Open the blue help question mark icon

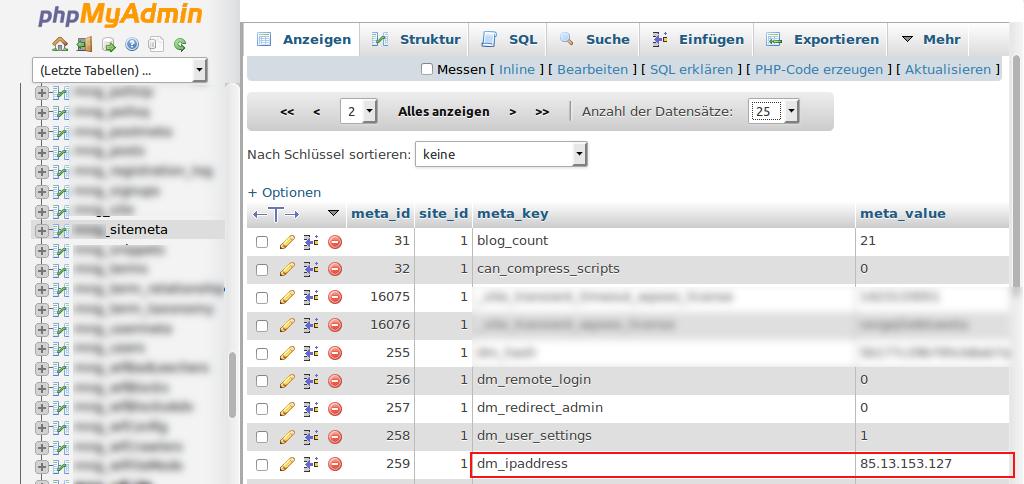pos(132,44)
